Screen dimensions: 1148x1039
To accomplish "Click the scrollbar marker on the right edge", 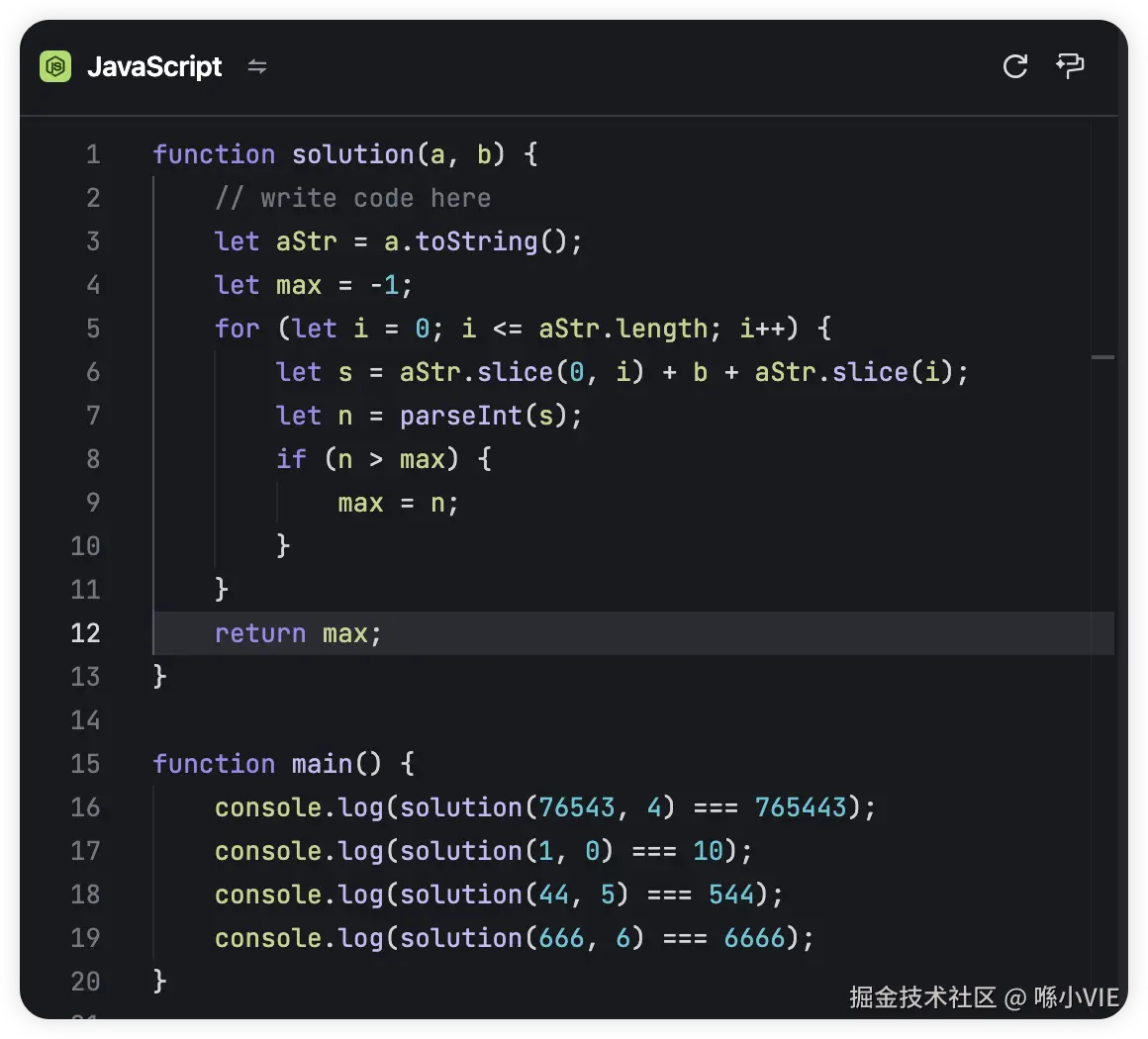I will point(1102,357).
